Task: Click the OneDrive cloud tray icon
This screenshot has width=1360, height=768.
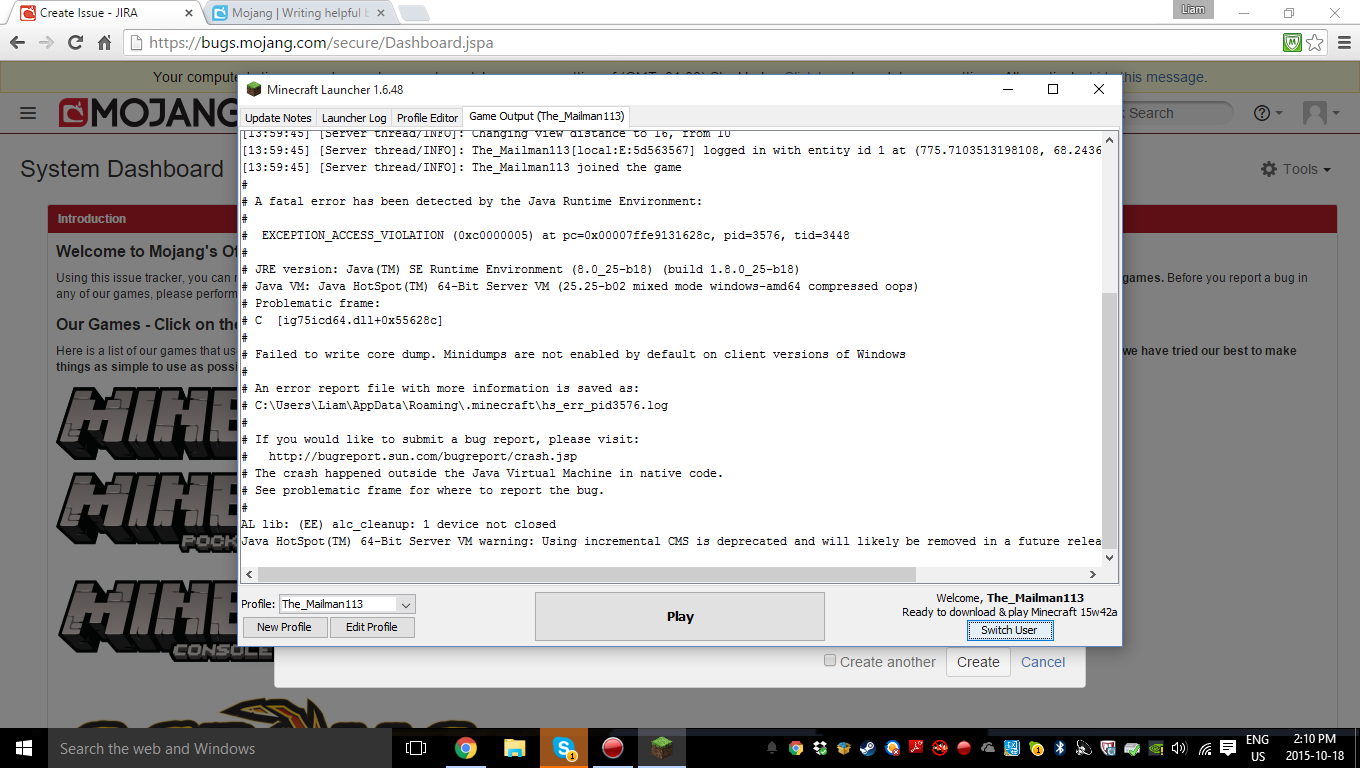Action: [x=988, y=748]
